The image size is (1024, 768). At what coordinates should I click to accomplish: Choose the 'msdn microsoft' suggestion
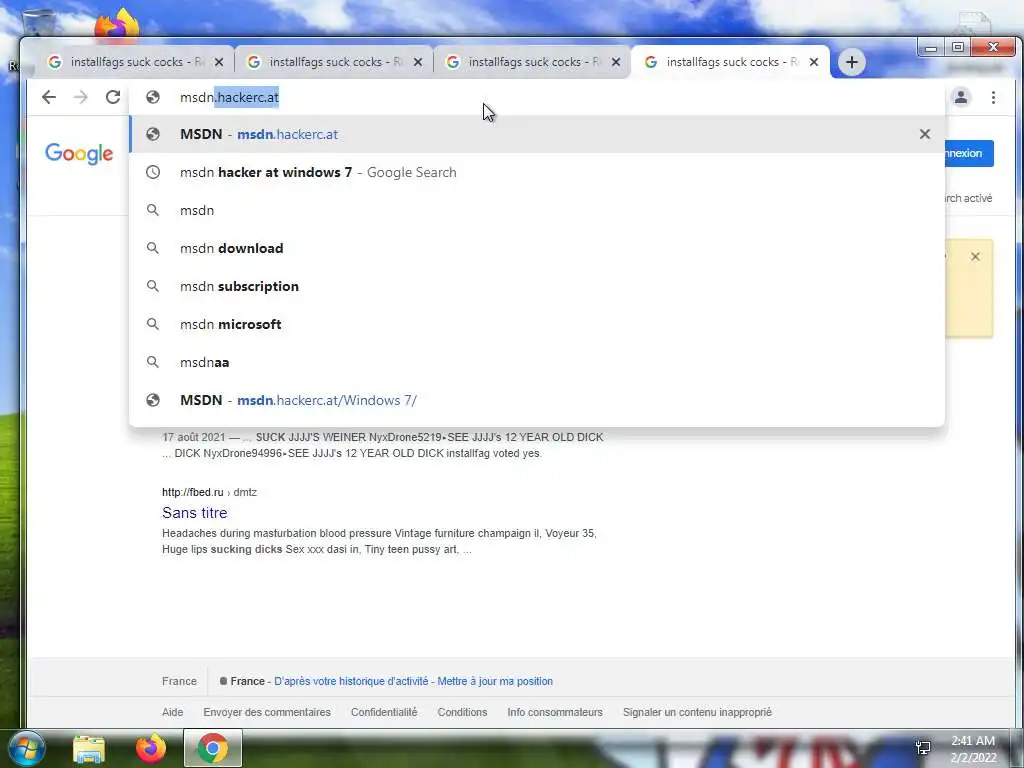(537, 324)
